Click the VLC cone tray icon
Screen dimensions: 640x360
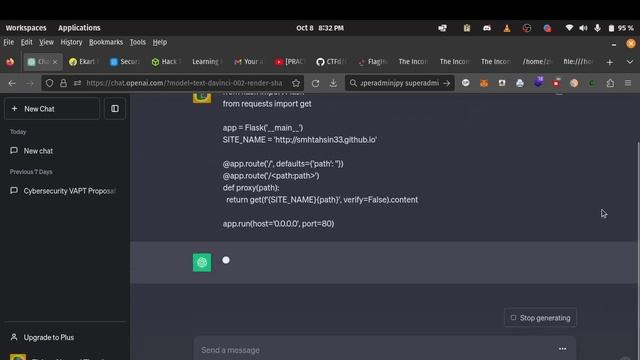[507, 28]
